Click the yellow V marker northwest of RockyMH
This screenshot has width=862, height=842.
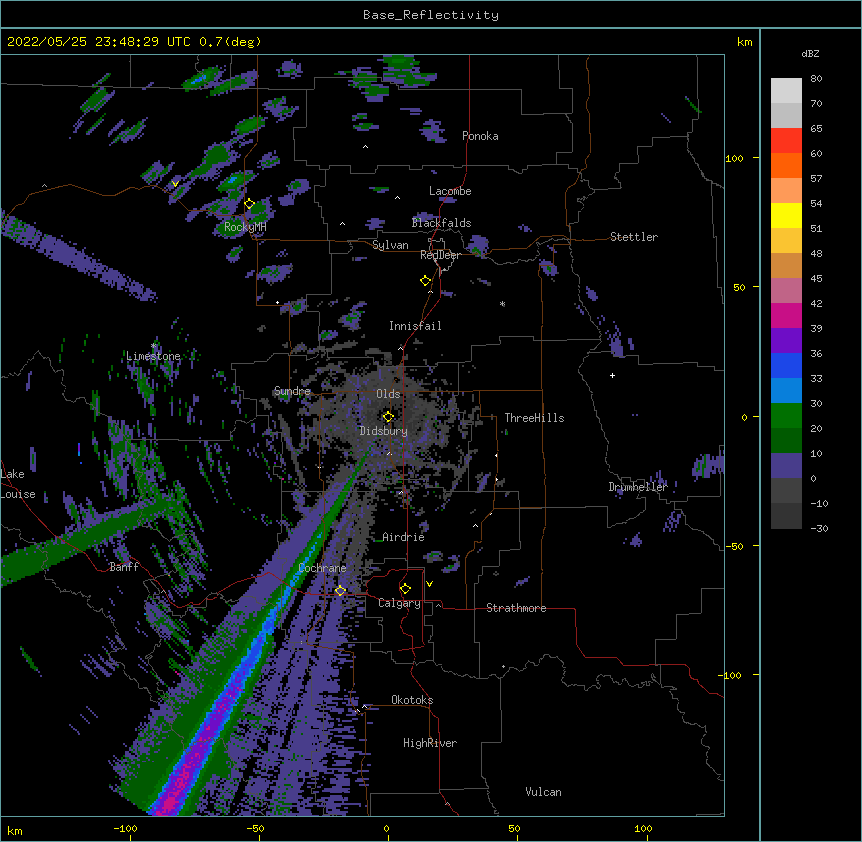coord(175,184)
